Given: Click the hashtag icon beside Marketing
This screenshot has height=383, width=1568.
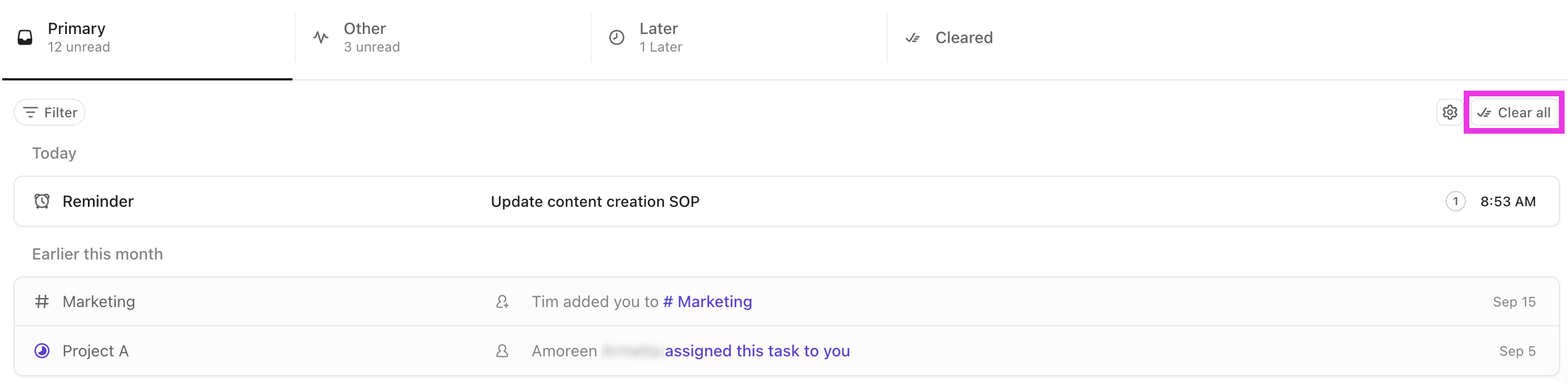Looking at the screenshot, I should pos(42,301).
